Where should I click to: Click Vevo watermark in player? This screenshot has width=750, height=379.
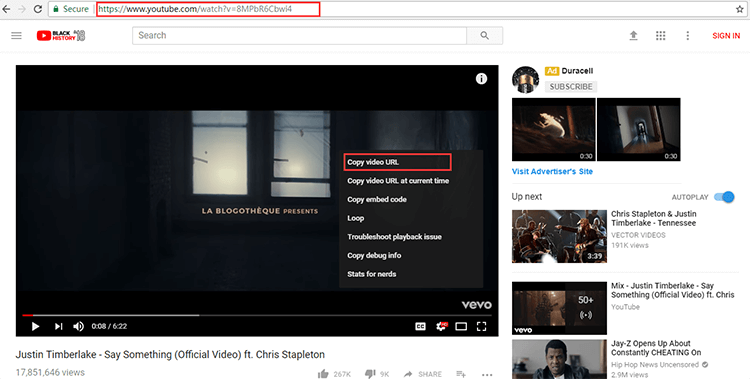pos(476,305)
